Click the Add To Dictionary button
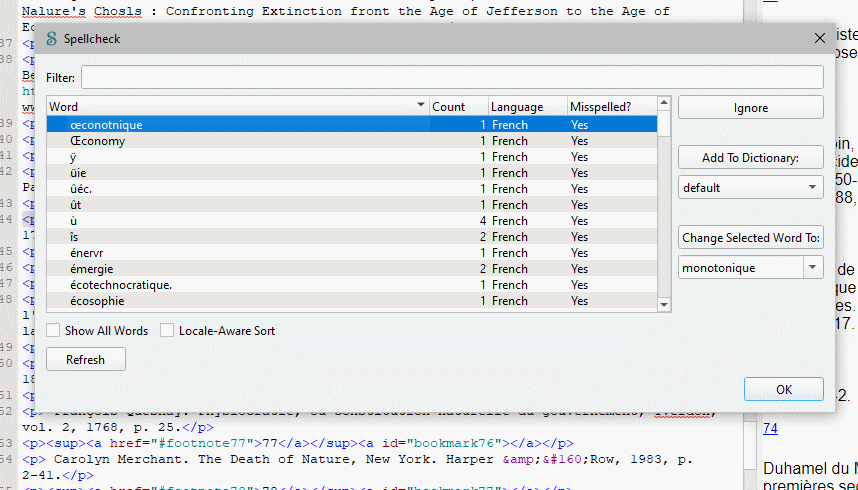The image size is (858, 490). pyautogui.click(x=750, y=158)
